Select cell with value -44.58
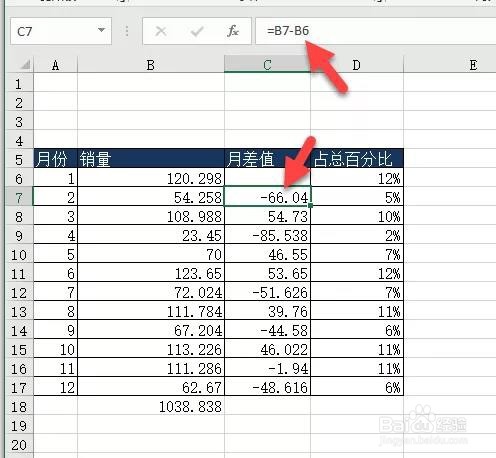The width and height of the screenshot is (496, 458). tap(267, 330)
